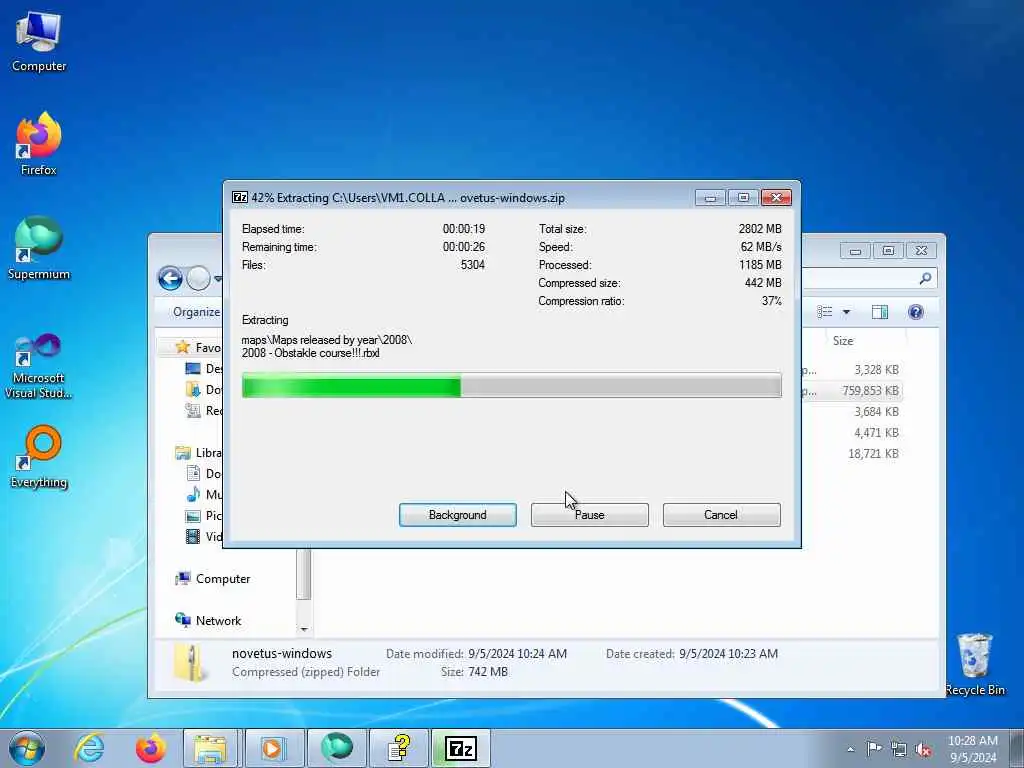Maximize the Explorer window
Screen dimensions: 1024x768
(888, 250)
